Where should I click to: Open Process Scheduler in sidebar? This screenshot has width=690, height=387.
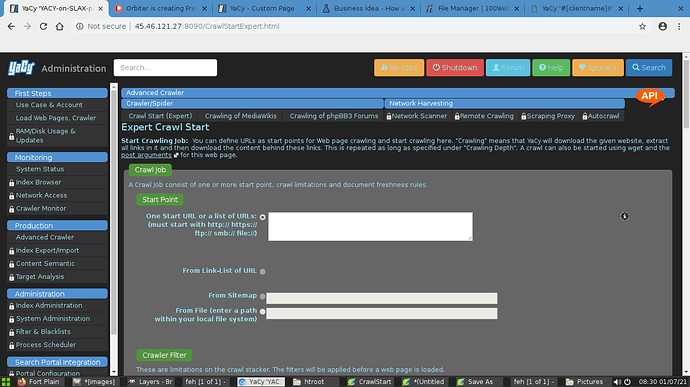(x=46, y=345)
